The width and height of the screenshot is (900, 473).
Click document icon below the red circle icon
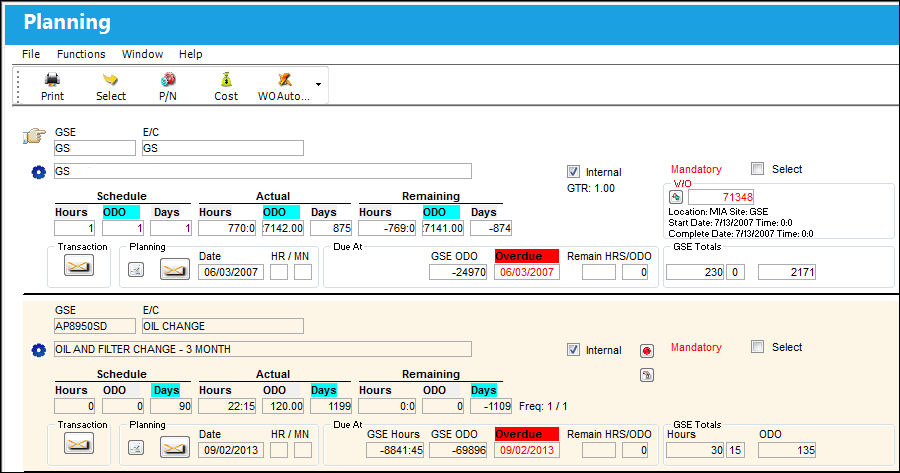[647, 375]
